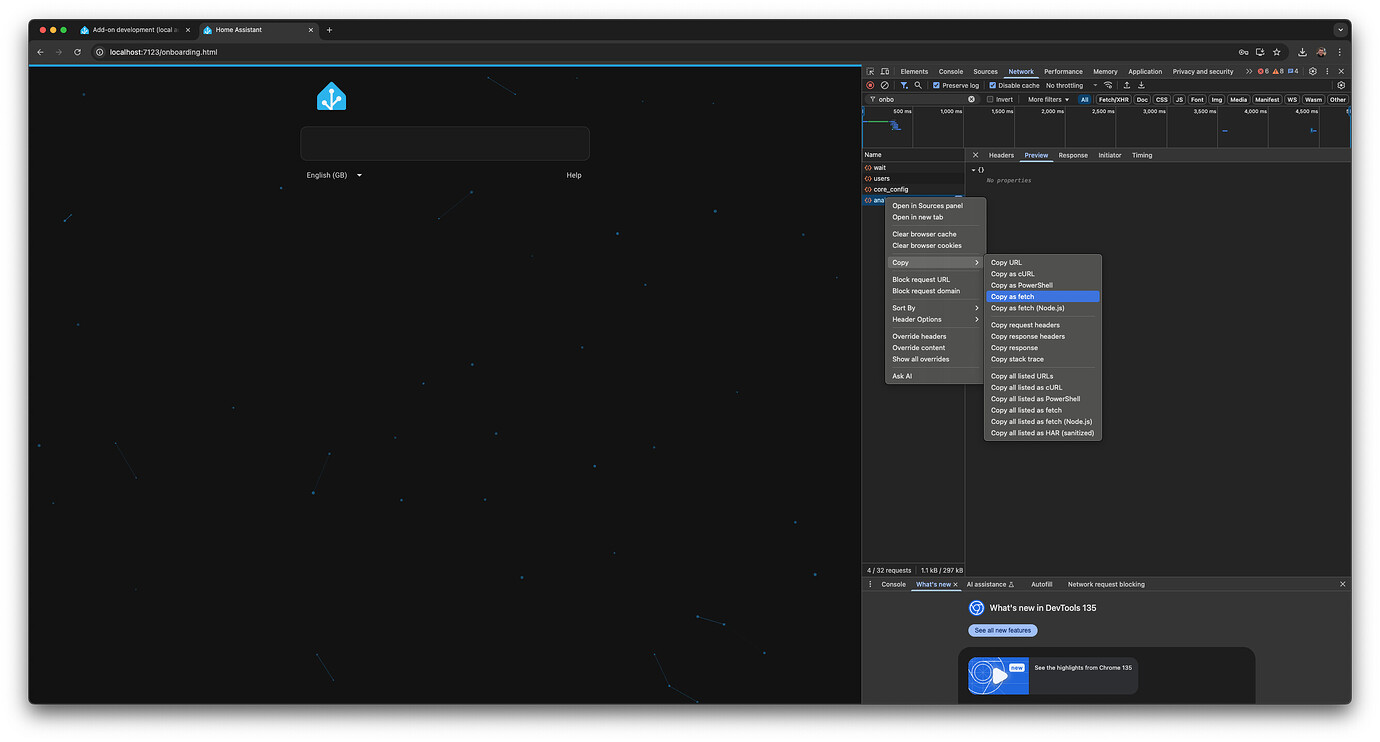Stop recording network log with red record icon
Viewport: 1380px width, 742px height.
coord(869,85)
